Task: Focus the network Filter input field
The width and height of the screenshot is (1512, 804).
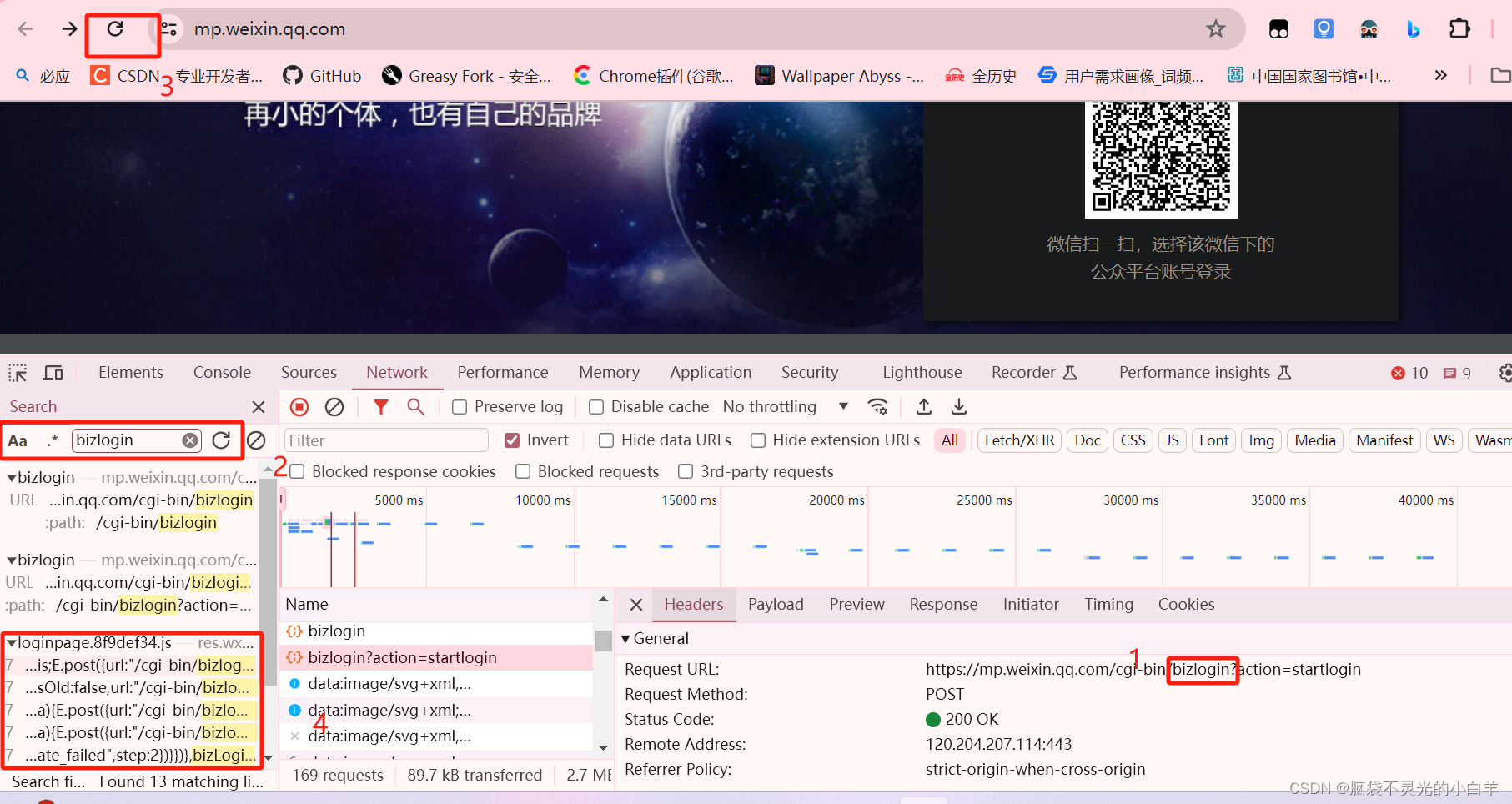Action: point(386,440)
